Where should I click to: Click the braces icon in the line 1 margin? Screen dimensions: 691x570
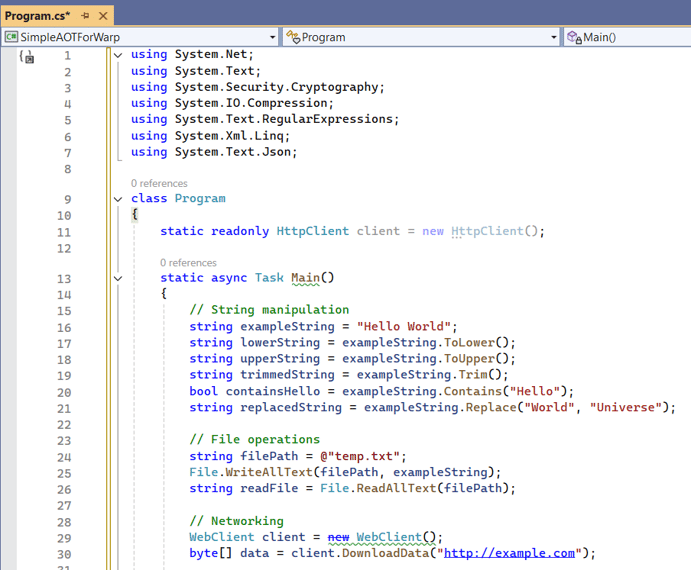[x=27, y=57]
